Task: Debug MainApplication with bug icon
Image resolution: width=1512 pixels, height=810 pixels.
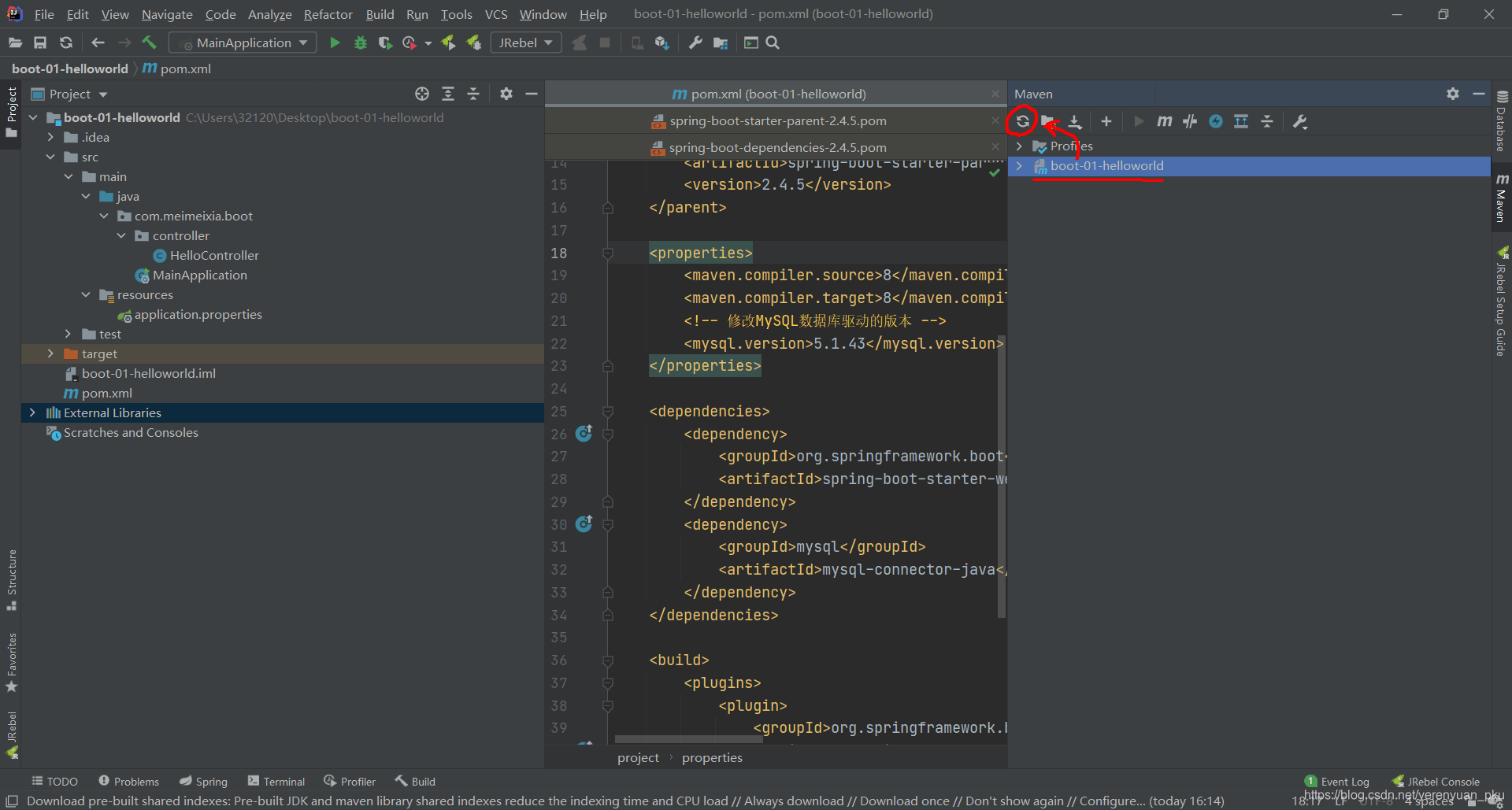Action: (361, 43)
